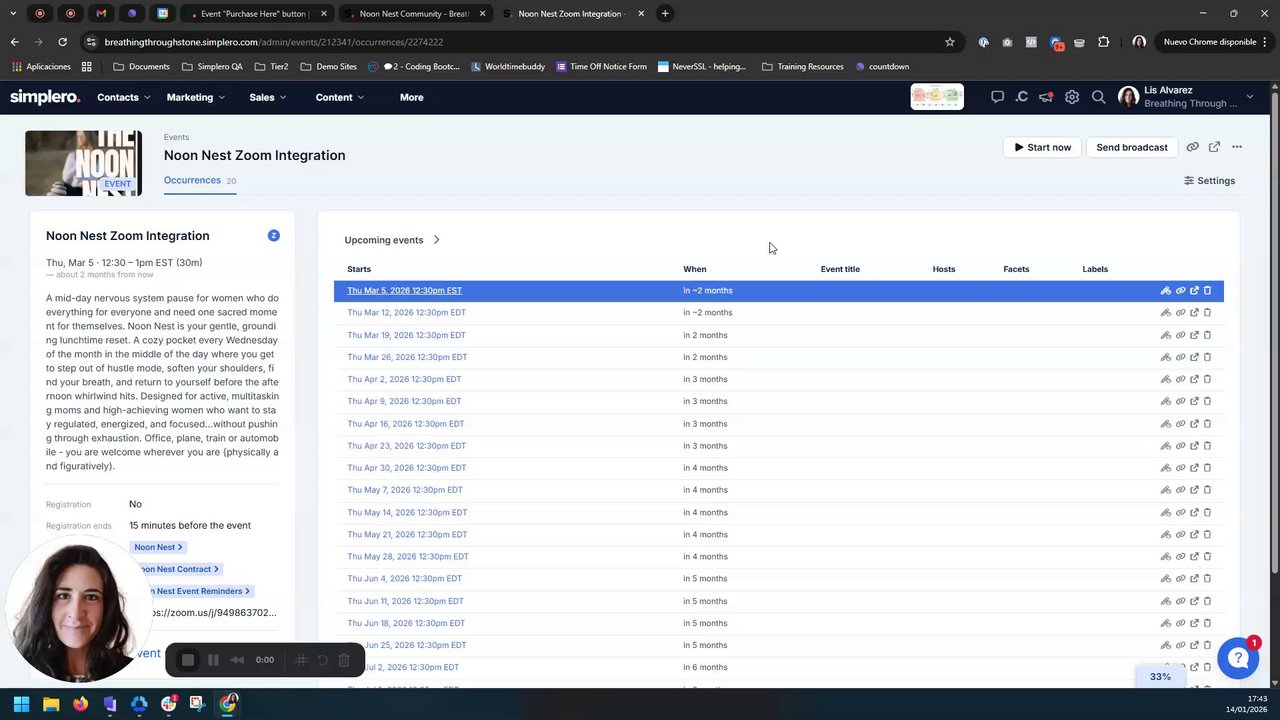Copy link icon for May 14, 2026 occurrence
This screenshot has height=720, width=1280.
point(1180,512)
